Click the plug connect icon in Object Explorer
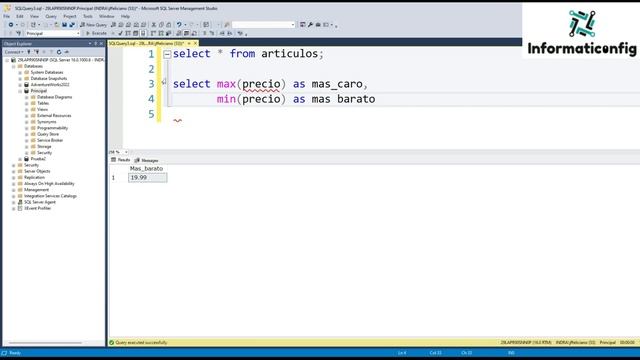This screenshot has width=640, height=360. click(29, 52)
